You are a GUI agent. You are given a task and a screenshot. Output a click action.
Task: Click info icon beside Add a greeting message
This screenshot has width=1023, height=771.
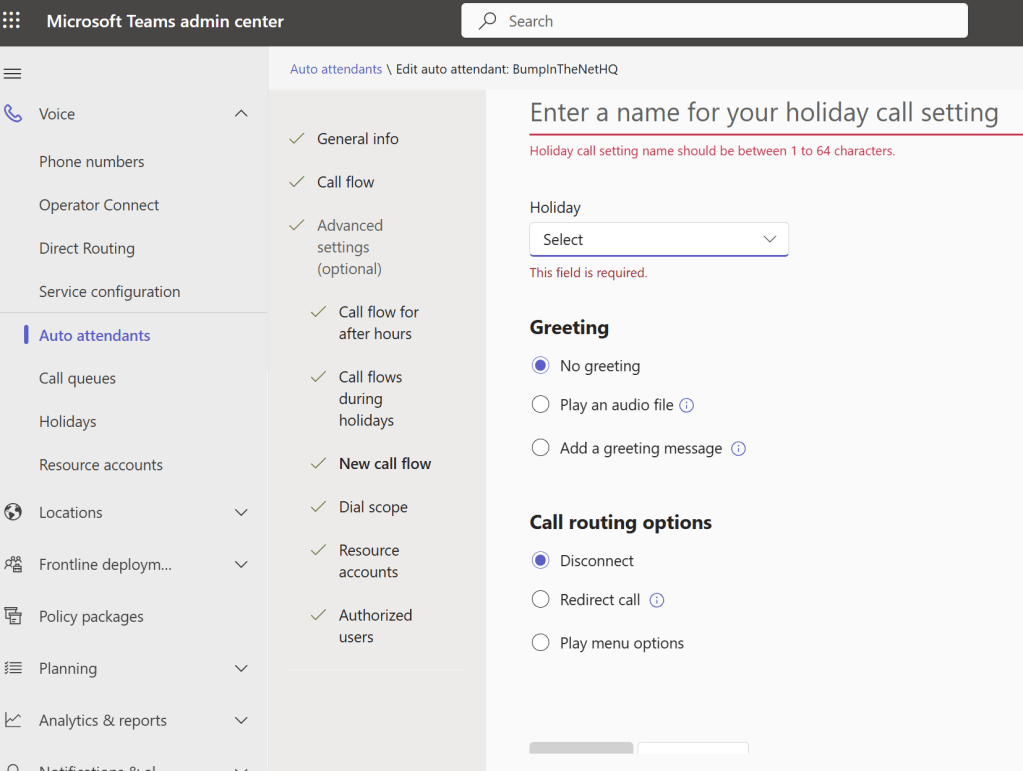(738, 448)
